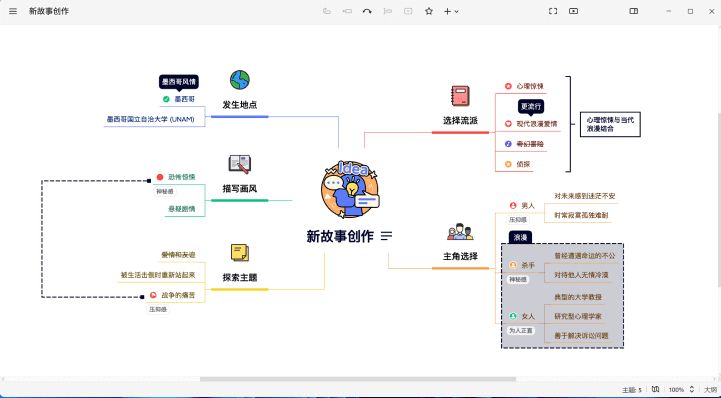Screen dimensions: 721x398
Task: Click the relationship arrow toolbar icon
Action: (367, 11)
